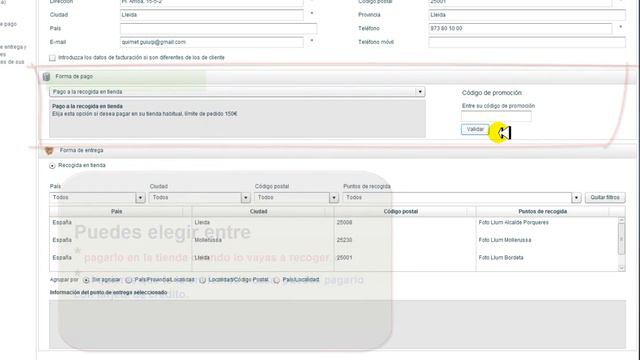Click the selected delivery point information box
Viewport: 640px width, 360px height.
[338, 324]
